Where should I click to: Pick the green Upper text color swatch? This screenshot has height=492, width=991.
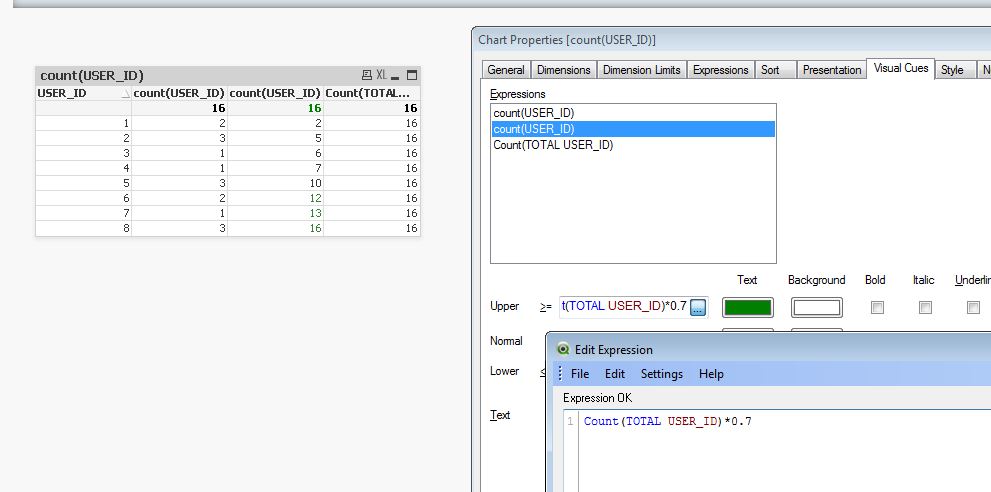pos(747,308)
